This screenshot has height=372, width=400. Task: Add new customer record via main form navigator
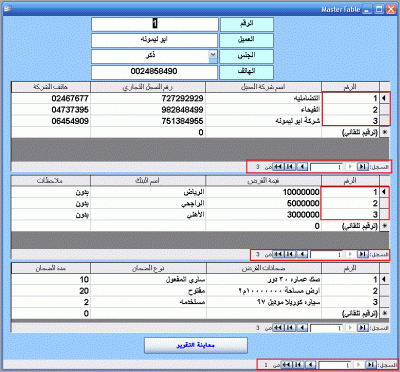point(286,365)
